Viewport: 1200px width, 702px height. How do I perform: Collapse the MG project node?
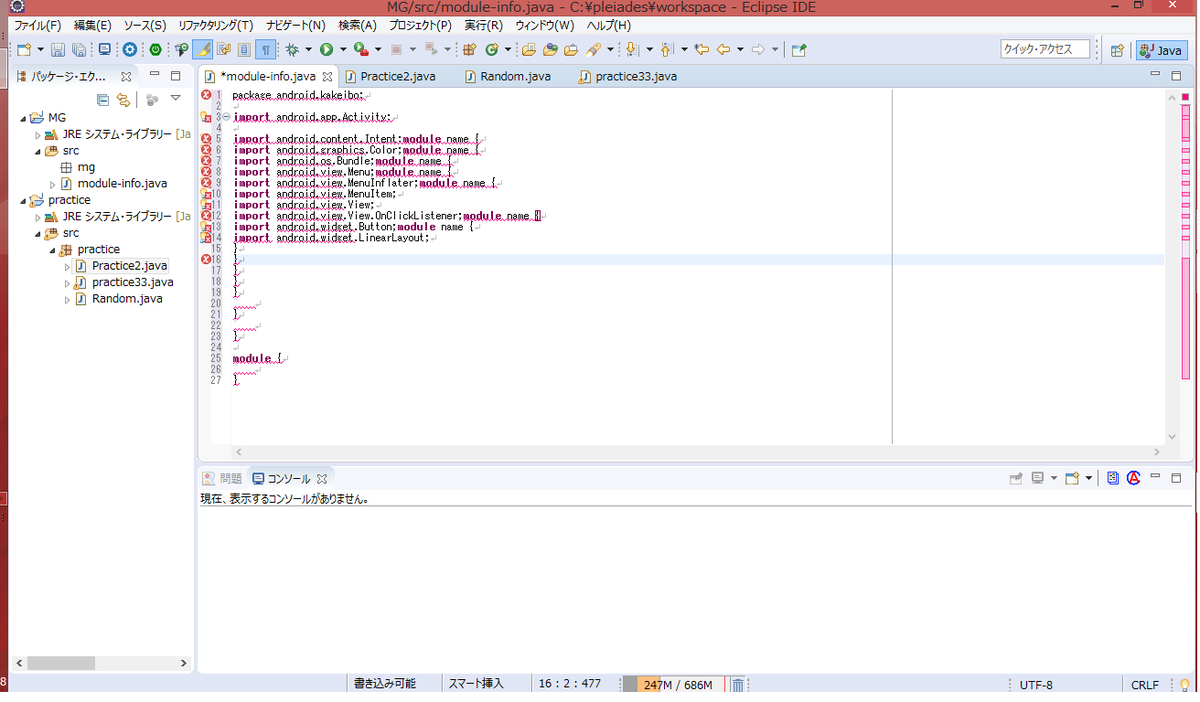coord(22,117)
